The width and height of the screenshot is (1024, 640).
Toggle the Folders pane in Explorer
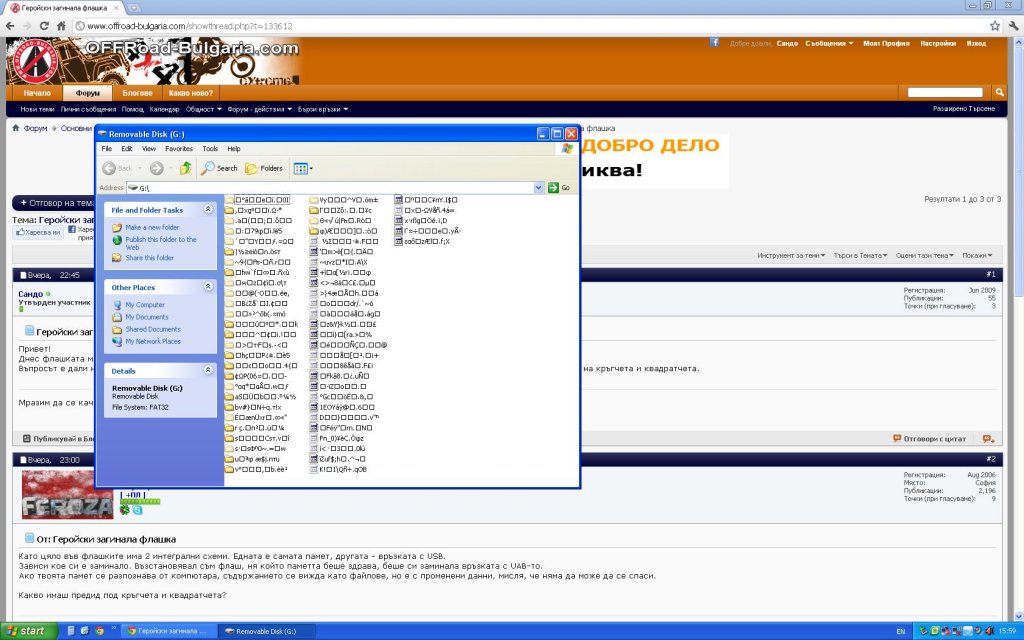coord(264,168)
